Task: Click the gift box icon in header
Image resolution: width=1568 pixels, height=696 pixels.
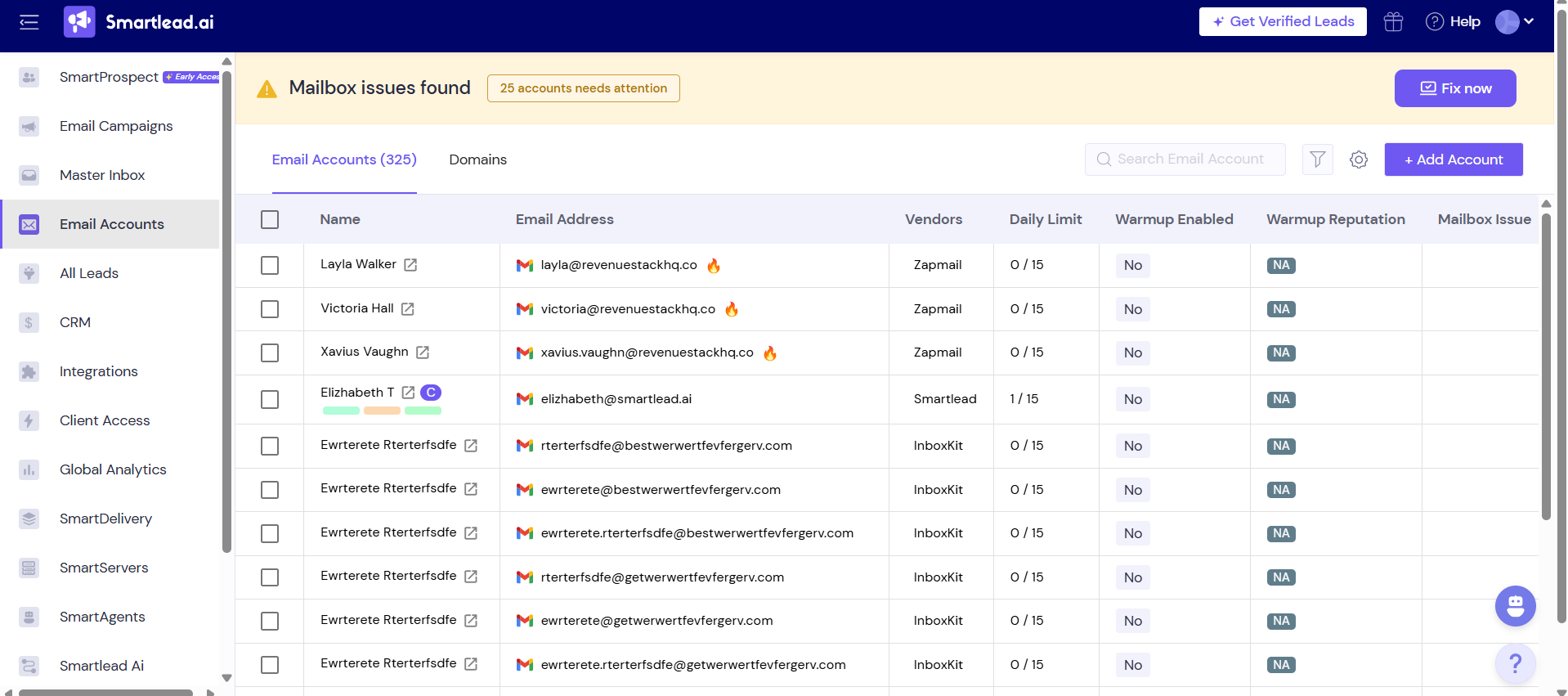Action: 1393,22
